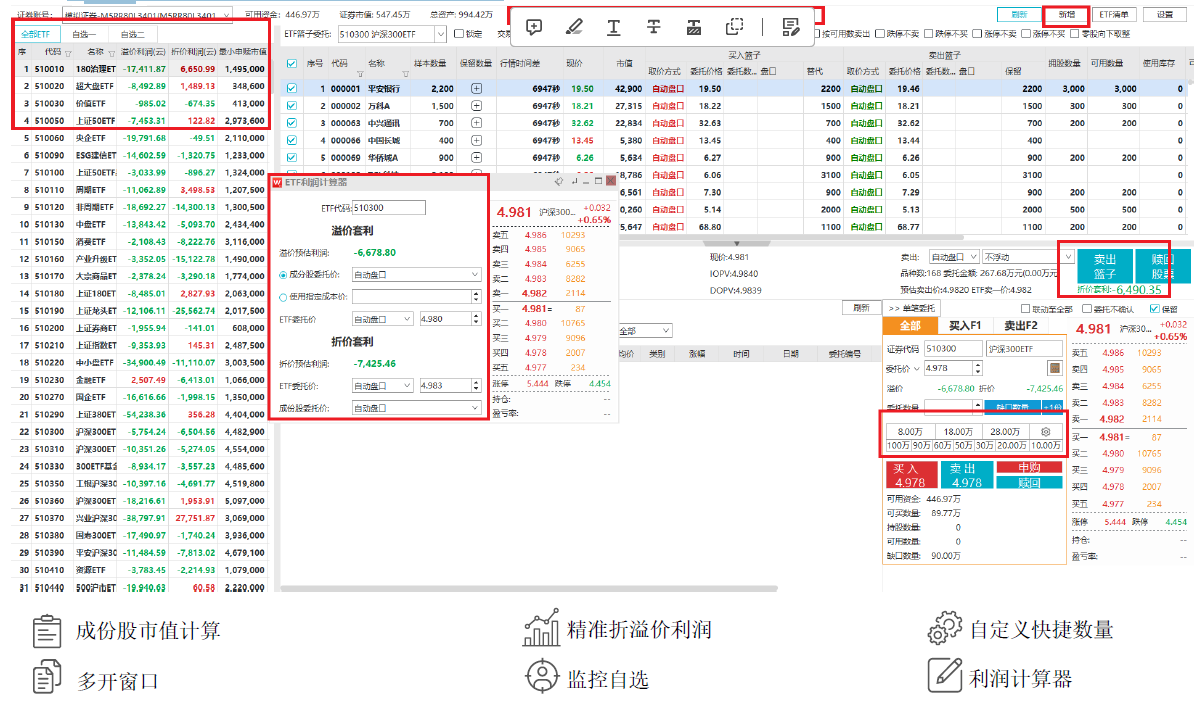Enable the 锁定 checkbox
Viewport: 1194px width, 728px height.
click(458, 34)
